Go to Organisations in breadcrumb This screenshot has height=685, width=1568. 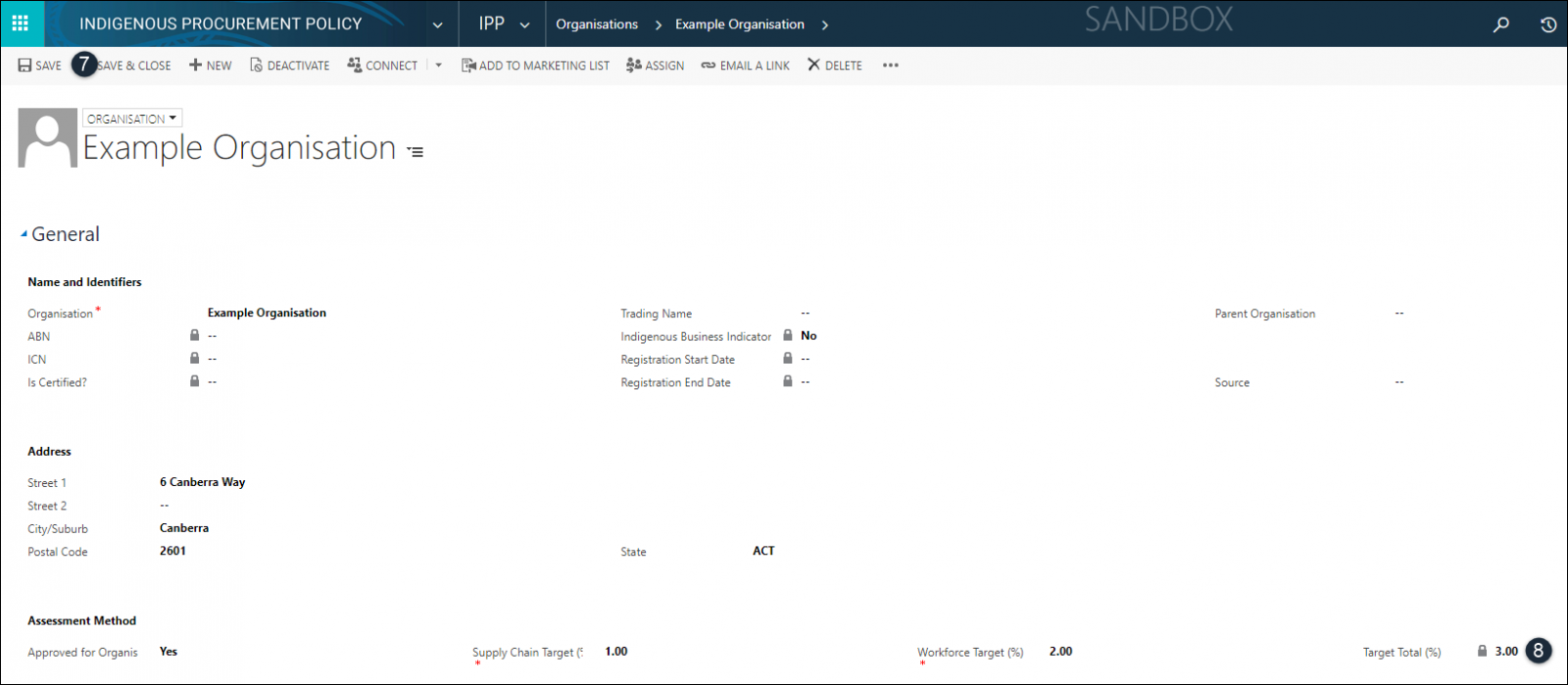[x=597, y=24]
